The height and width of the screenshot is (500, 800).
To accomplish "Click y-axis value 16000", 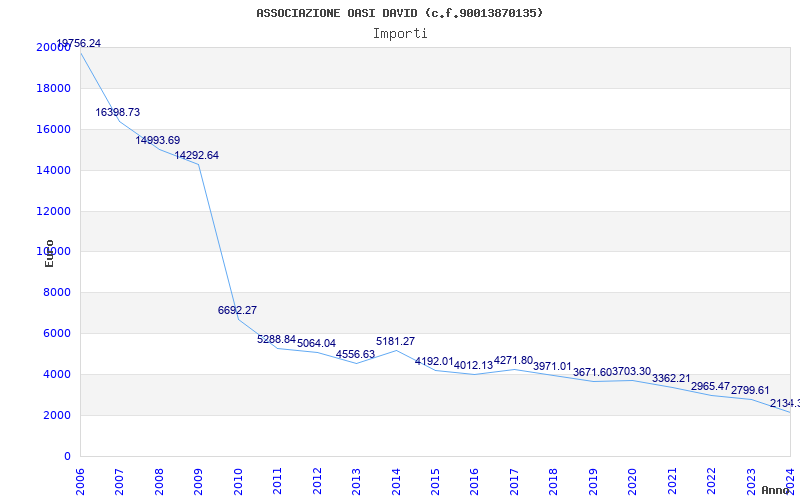I will point(54,129).
